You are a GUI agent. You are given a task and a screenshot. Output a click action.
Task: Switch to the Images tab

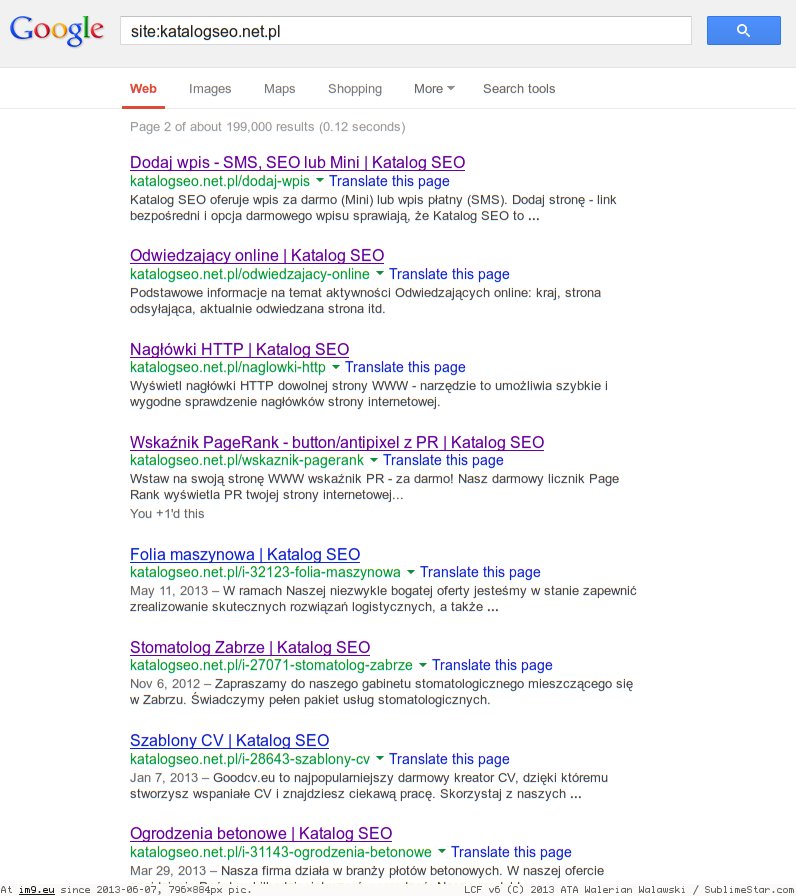[210, 89]
